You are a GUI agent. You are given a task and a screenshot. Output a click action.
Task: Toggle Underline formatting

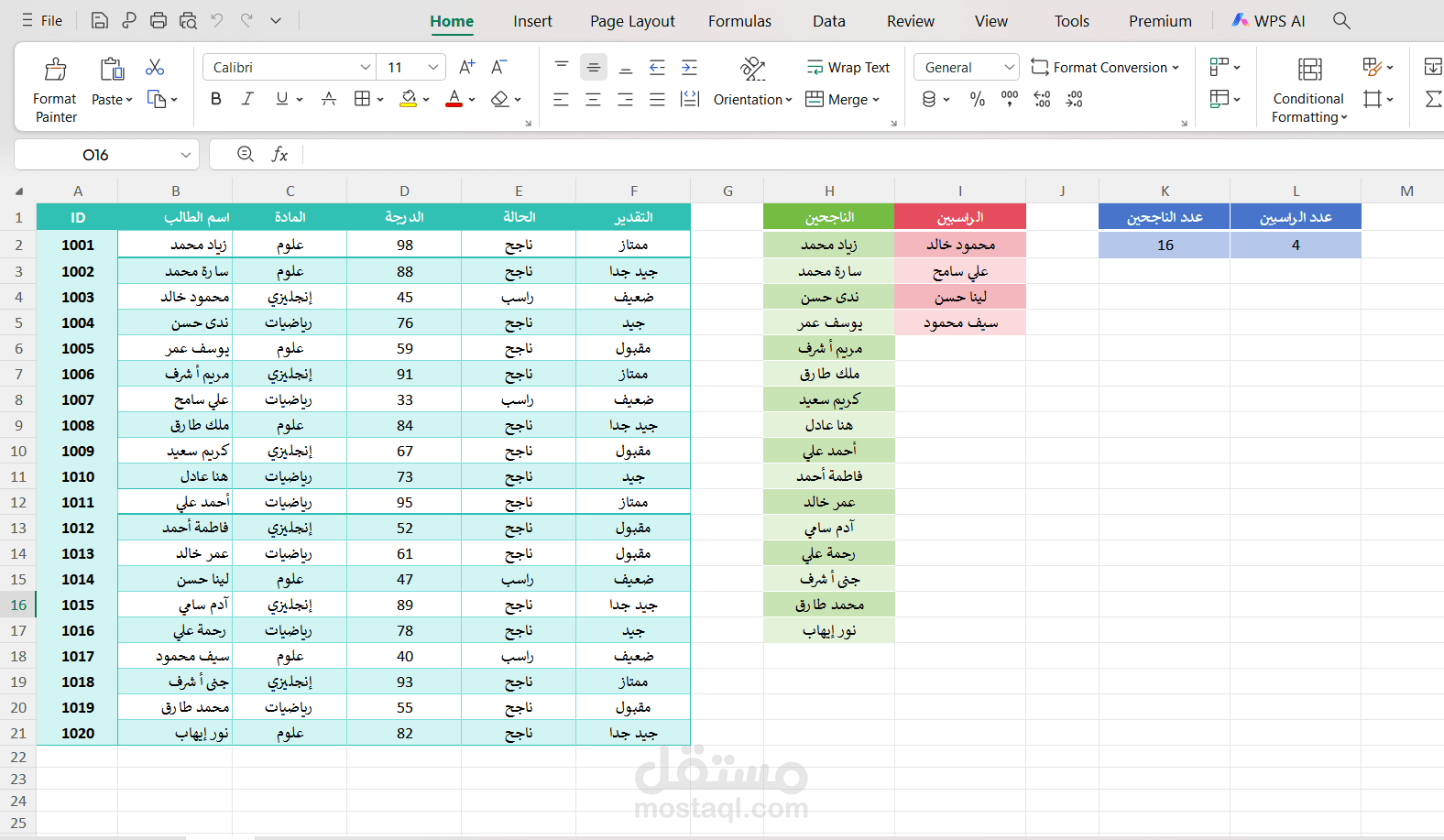(x=281, y=99)
